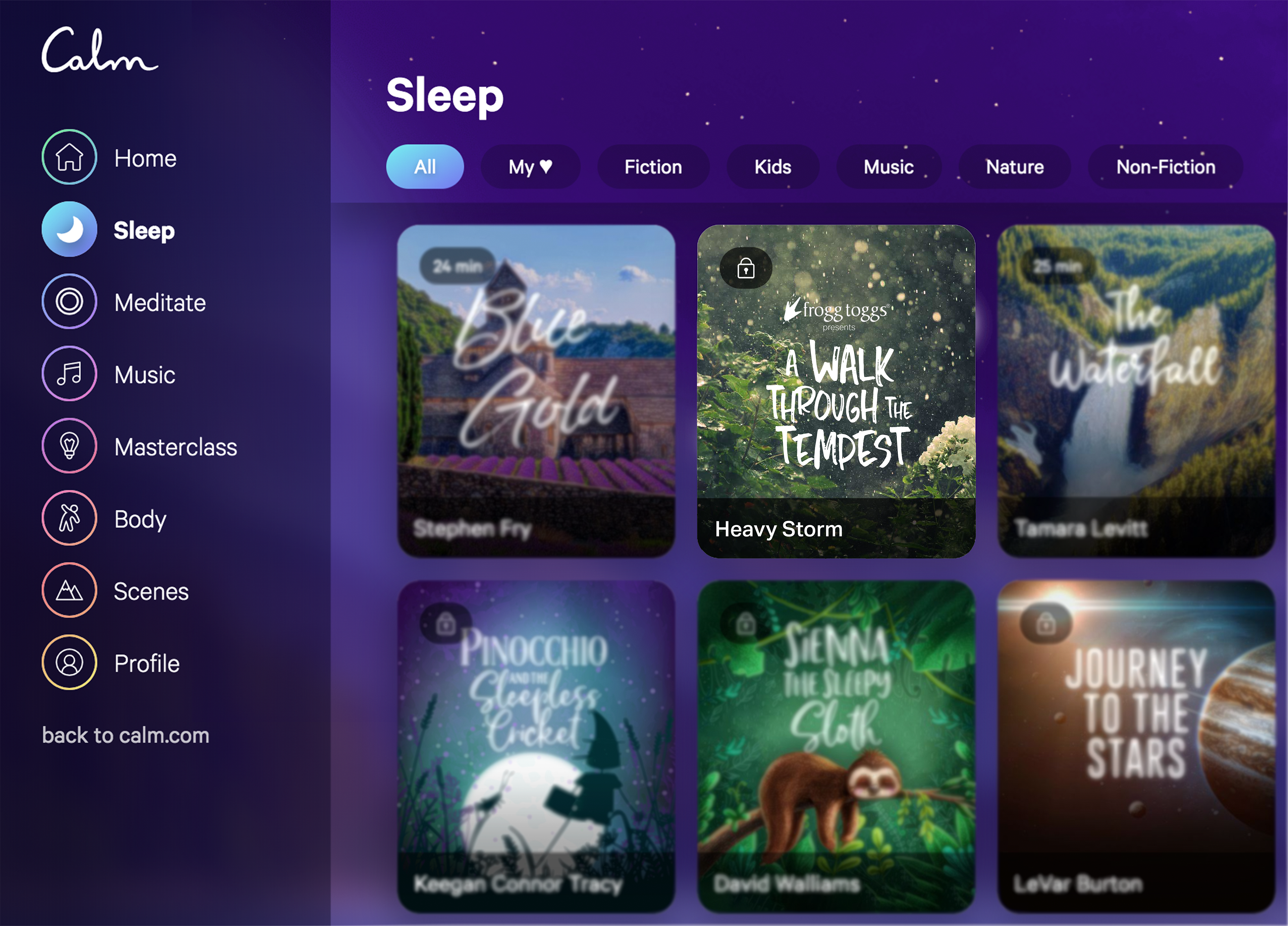Select the All filter tab

tap(425, 167)
